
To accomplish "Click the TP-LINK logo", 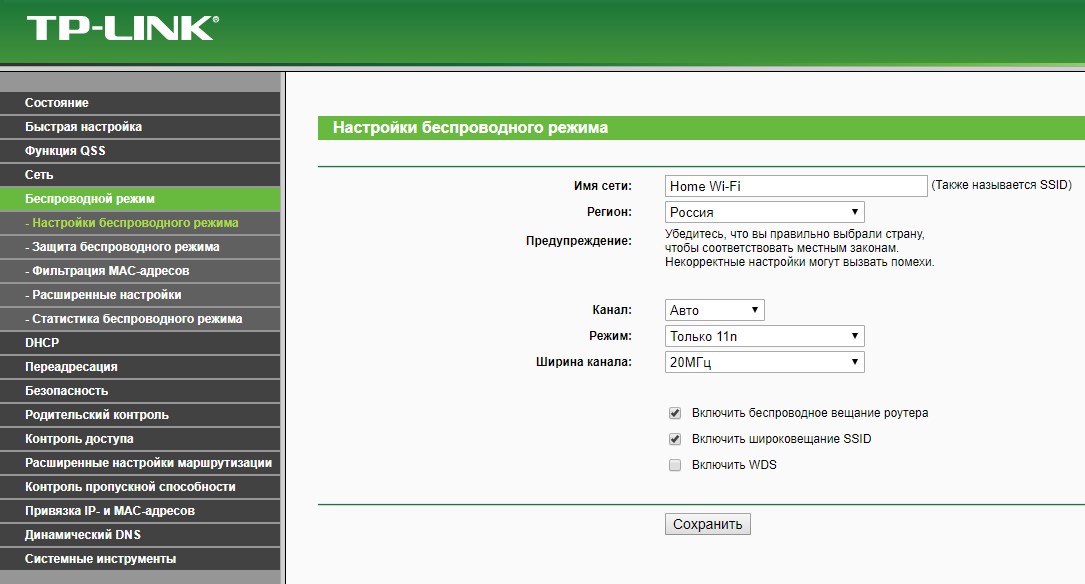I will click(x=121, y=28).
